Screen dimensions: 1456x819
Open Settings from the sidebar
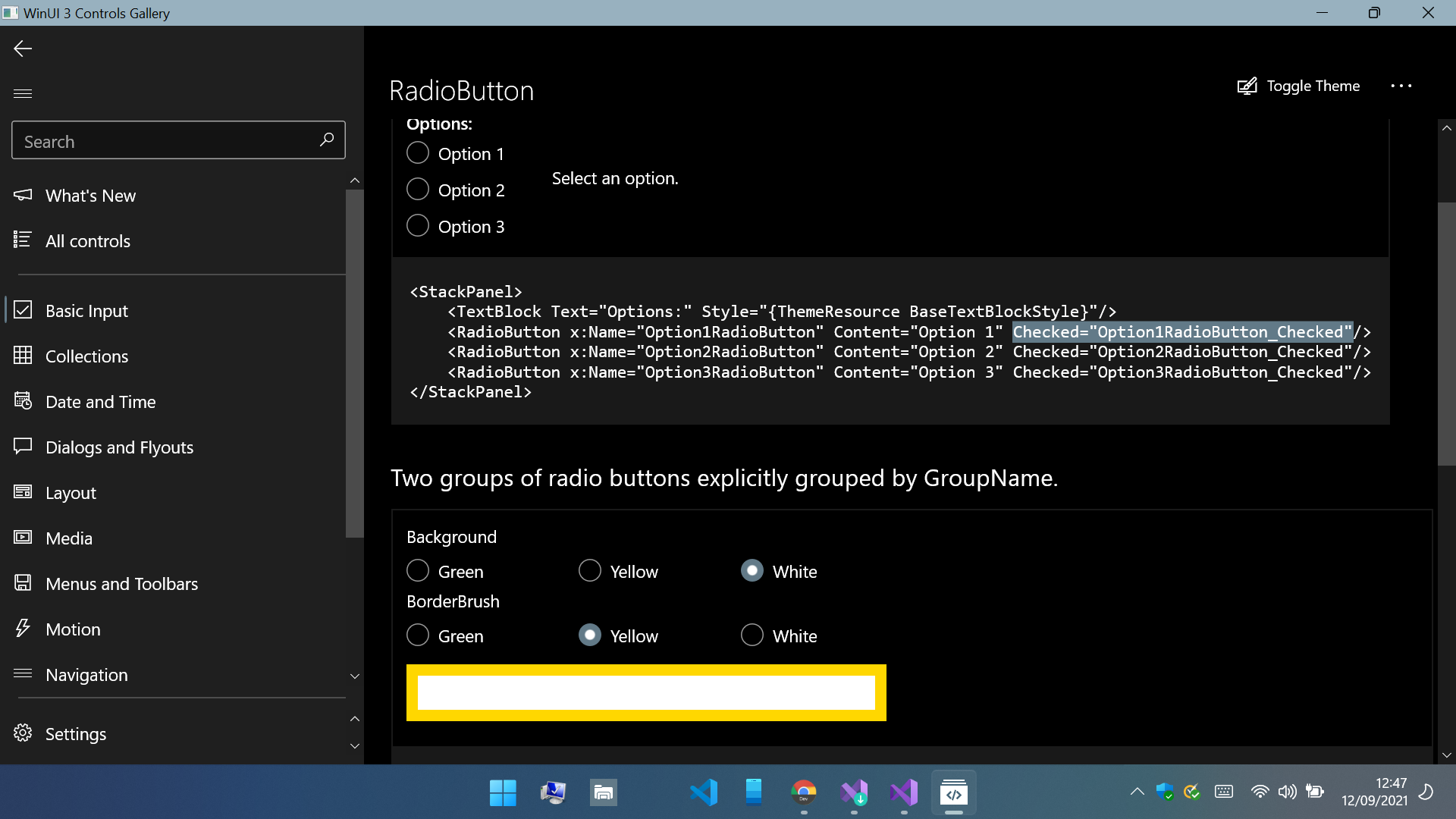[x=75, y=733]
